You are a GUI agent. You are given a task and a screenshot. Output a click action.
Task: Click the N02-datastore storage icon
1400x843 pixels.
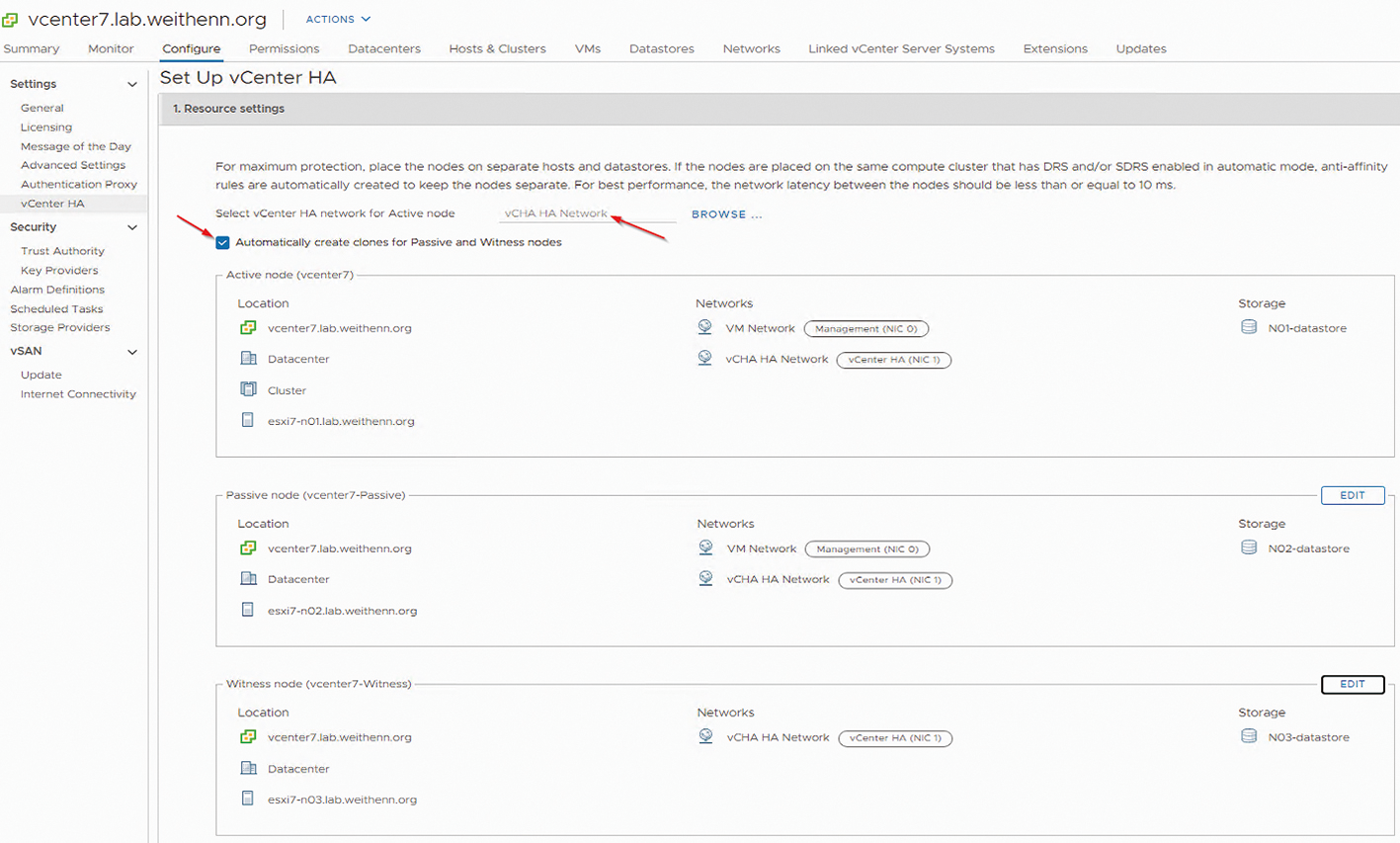(1249, 548)
